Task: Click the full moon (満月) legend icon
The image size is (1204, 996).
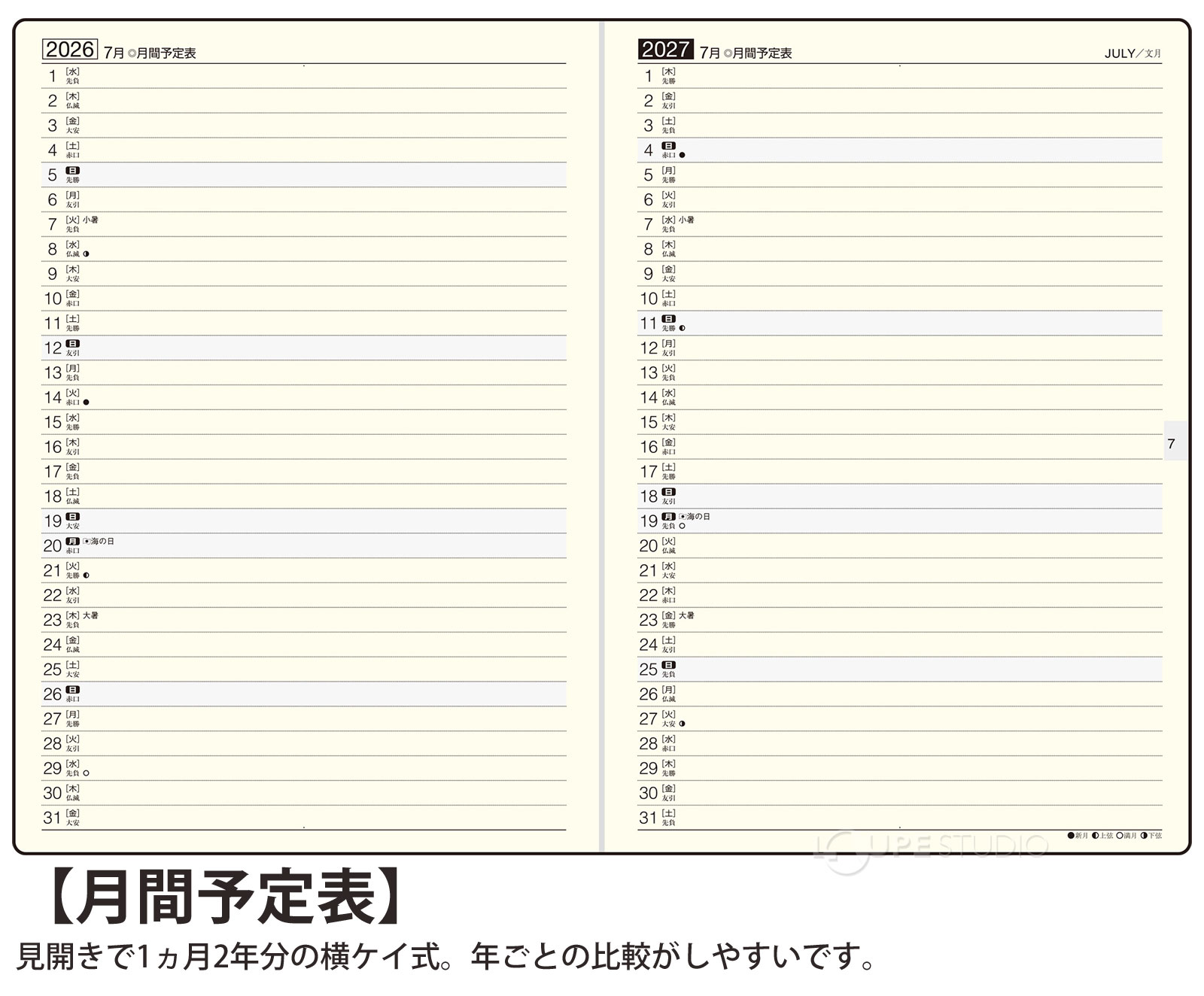Action: click(x=1120, y=836)
